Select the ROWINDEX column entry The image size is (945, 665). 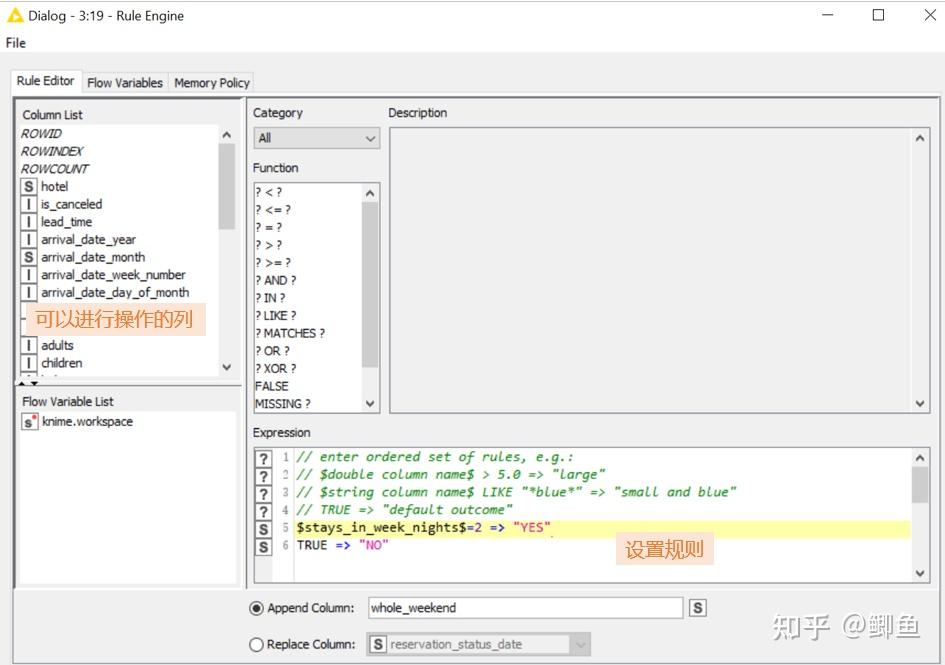pos(52,151)
